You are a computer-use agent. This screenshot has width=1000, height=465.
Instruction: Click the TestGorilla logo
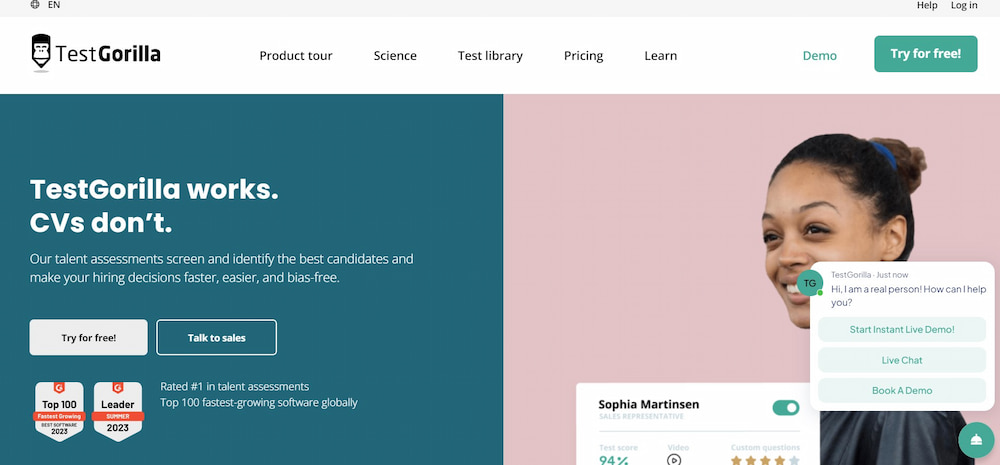(x=96, y=53)
